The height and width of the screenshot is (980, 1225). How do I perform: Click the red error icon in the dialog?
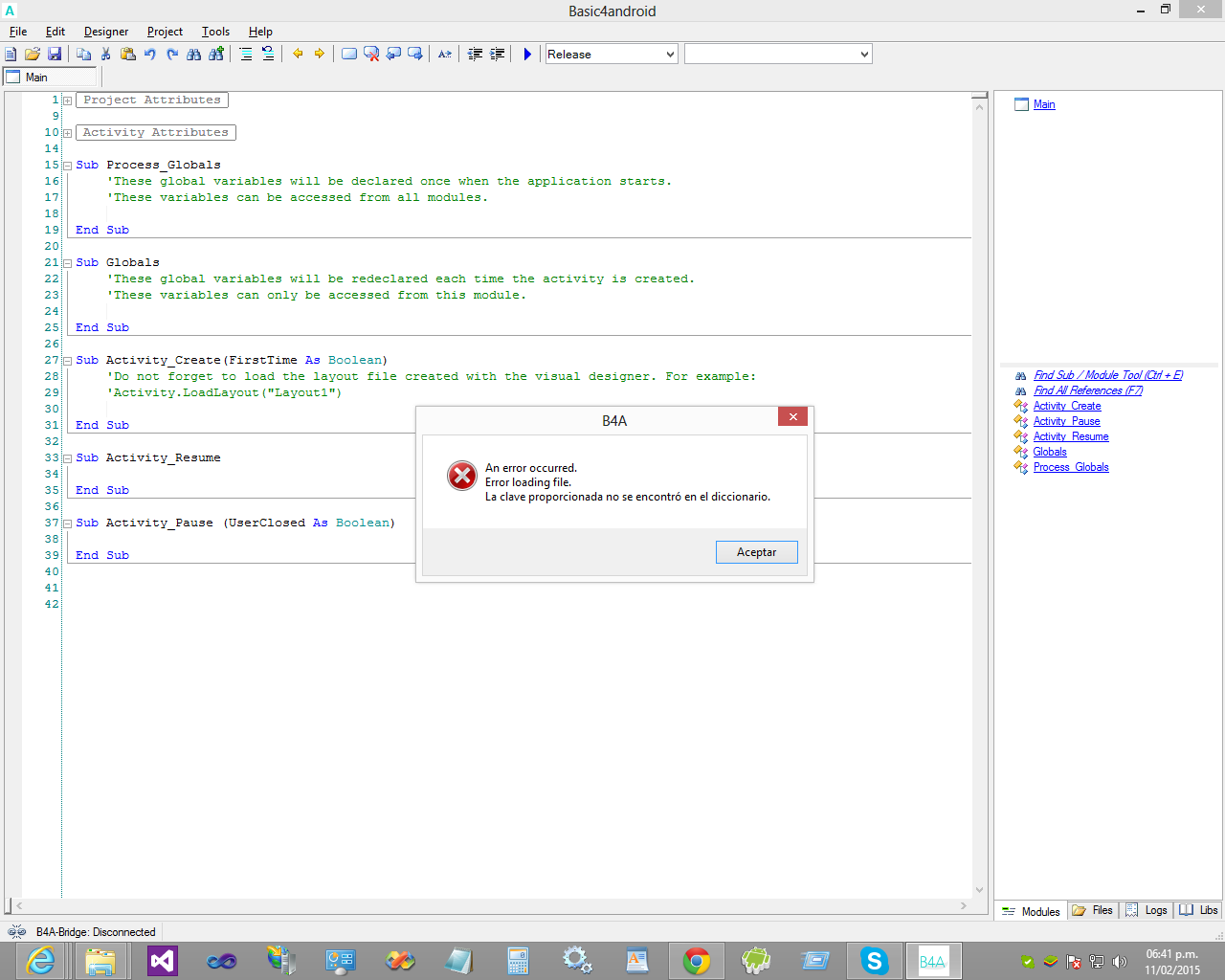[462, 475]
